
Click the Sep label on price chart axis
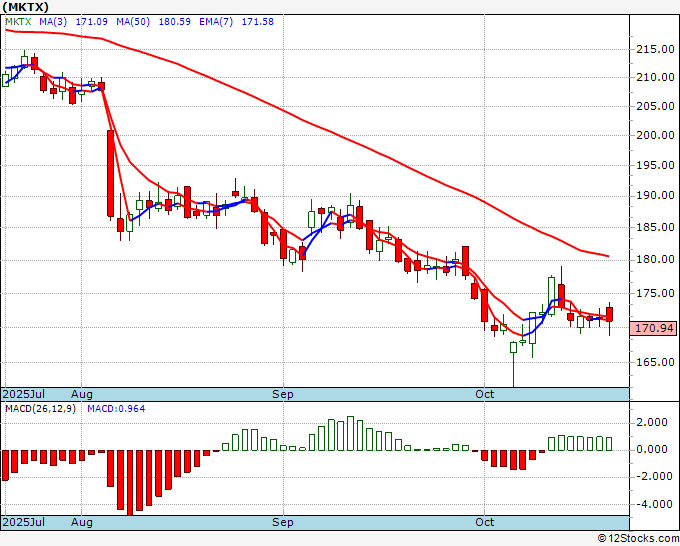coord(283,394)
